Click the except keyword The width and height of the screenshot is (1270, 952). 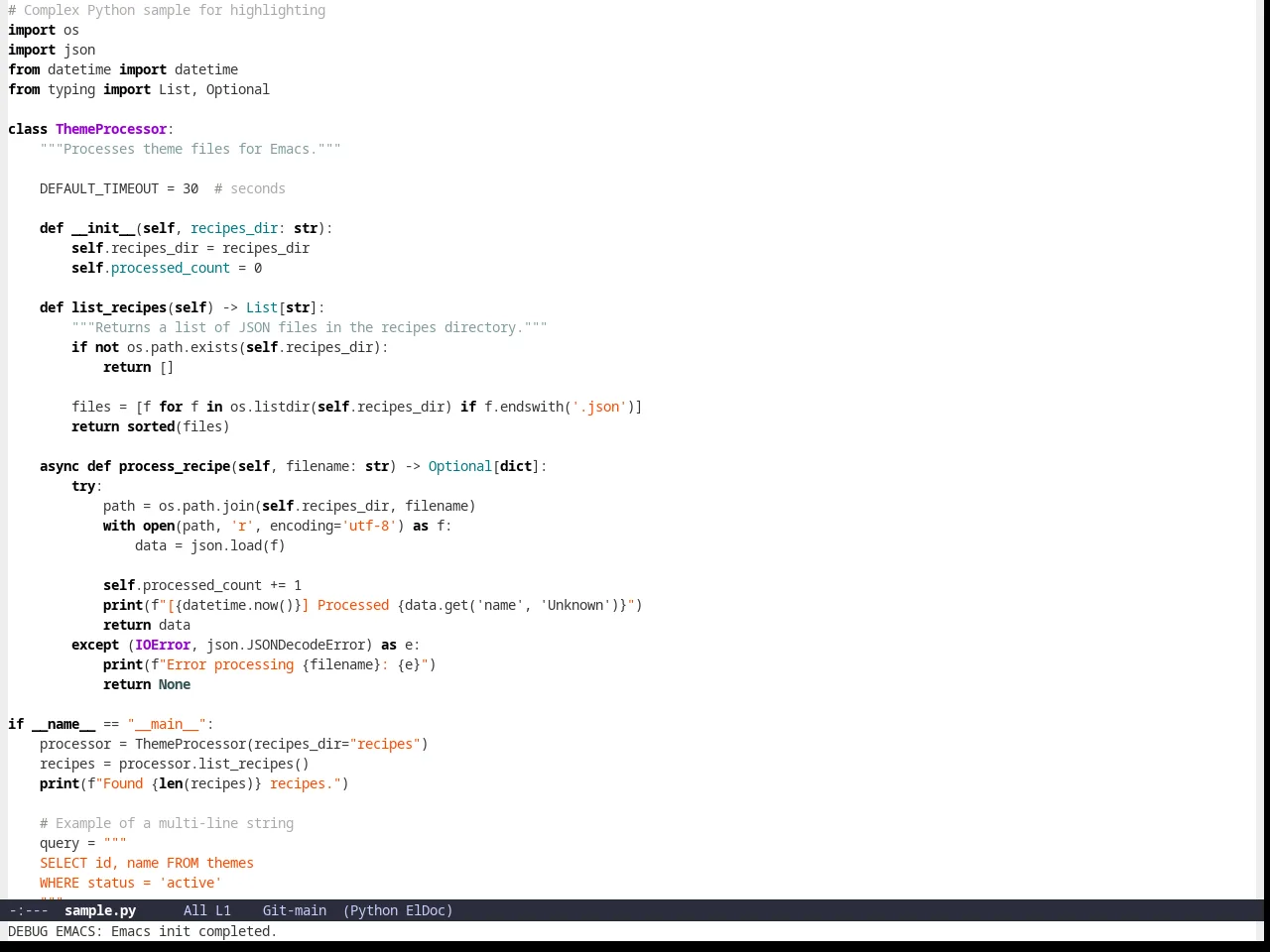click(x=95, y=645)
